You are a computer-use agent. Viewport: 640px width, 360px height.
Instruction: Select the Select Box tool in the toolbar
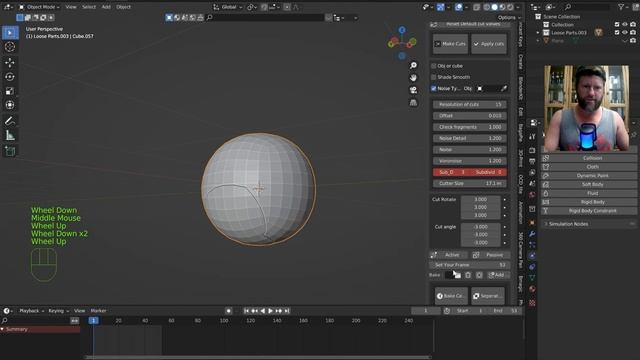pyautogui.click(x=10, y=33)
